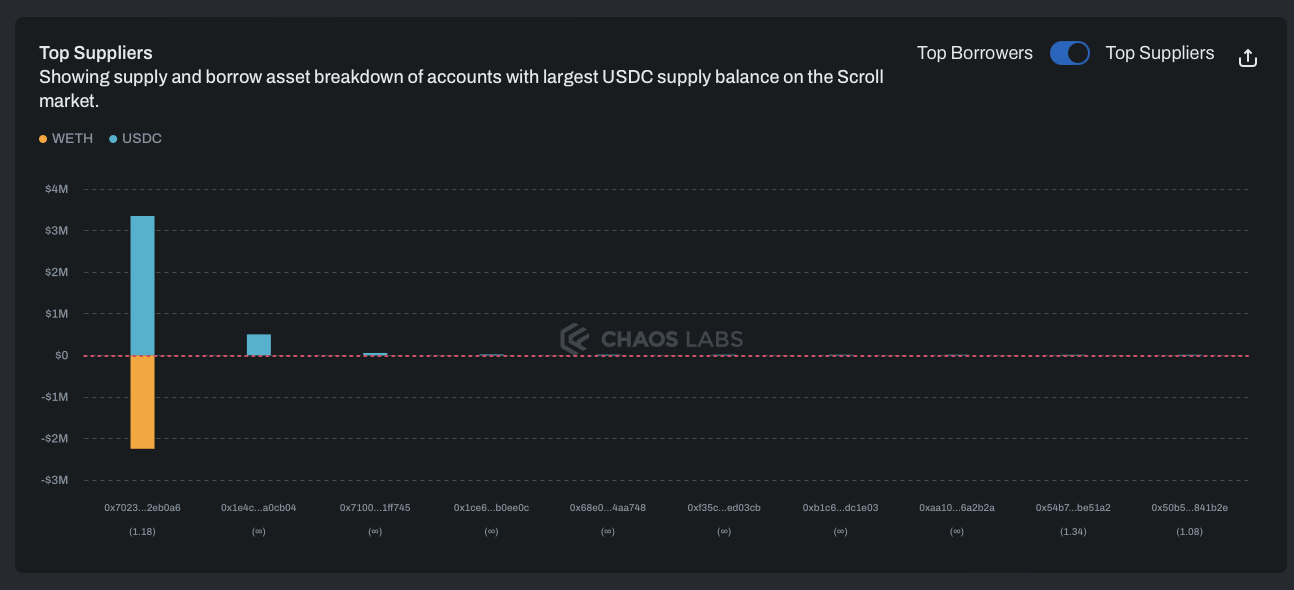The image size is (1294, 590).
Task: Click the orange WETH legend dot
Action: coord(43,139)
